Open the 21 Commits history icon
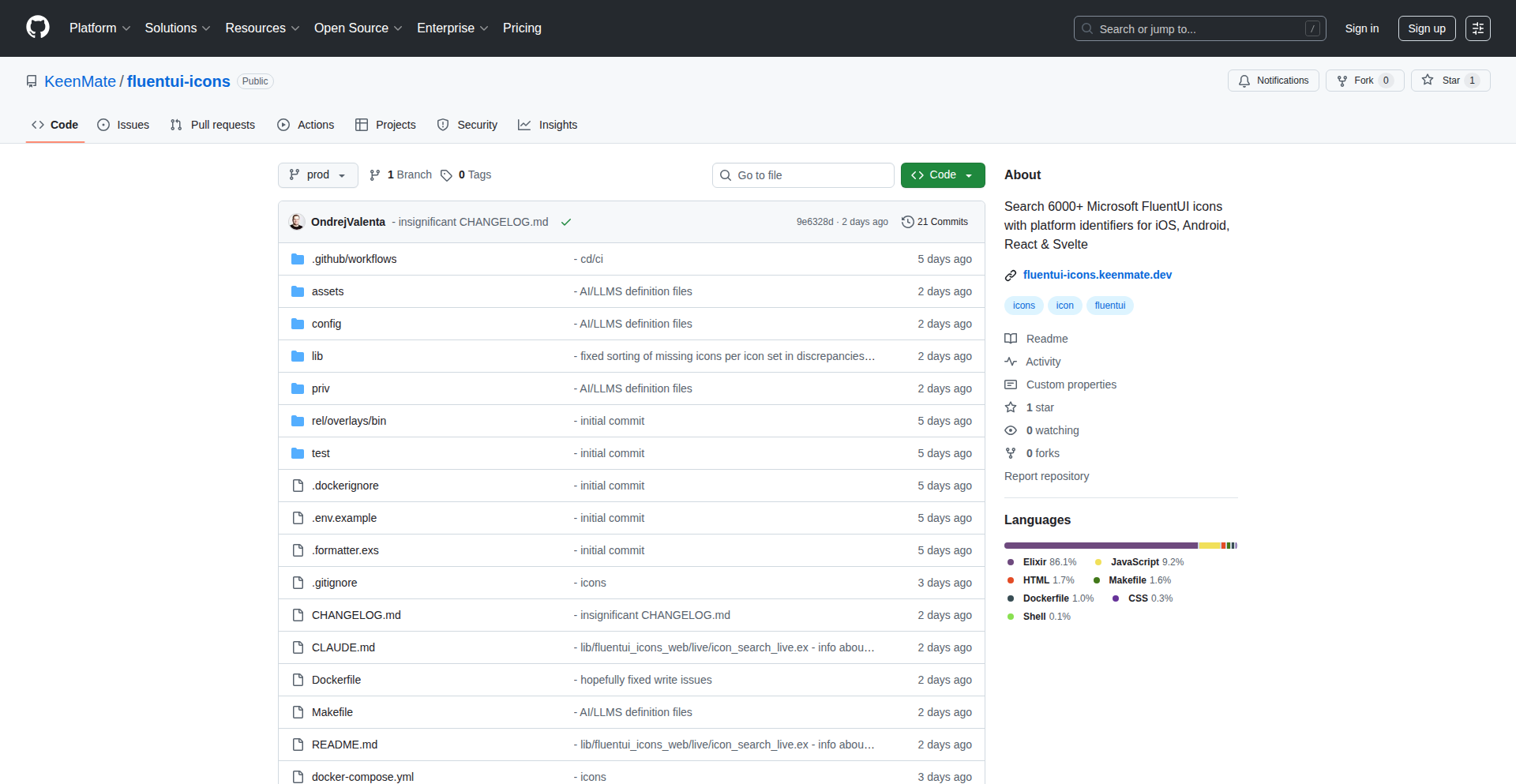1516x784 pixels. tap(908, 222)
